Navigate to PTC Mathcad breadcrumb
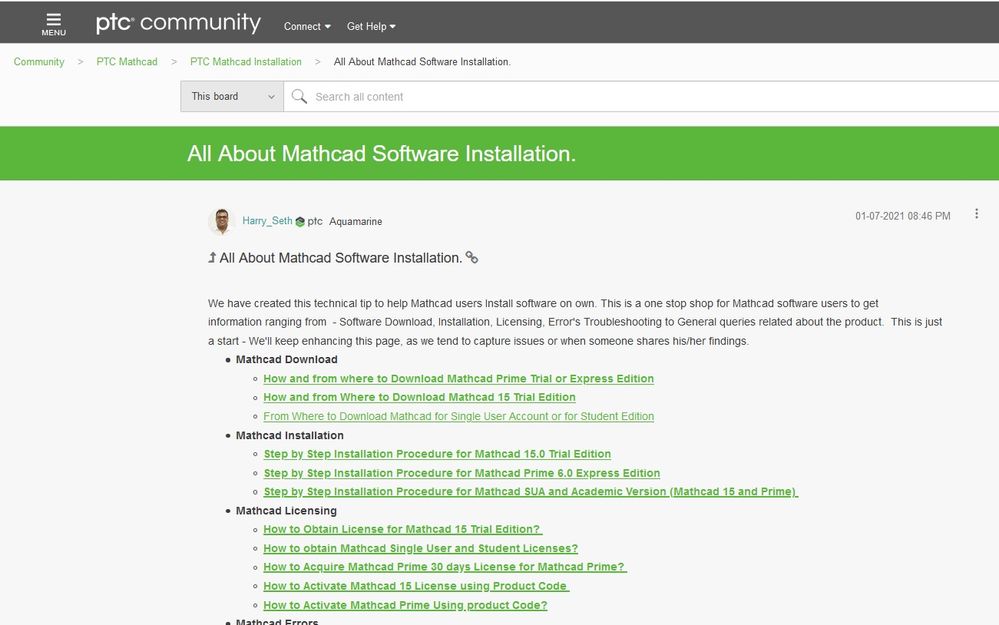Viewport: 999px width, 625px height. click(127, 62)
